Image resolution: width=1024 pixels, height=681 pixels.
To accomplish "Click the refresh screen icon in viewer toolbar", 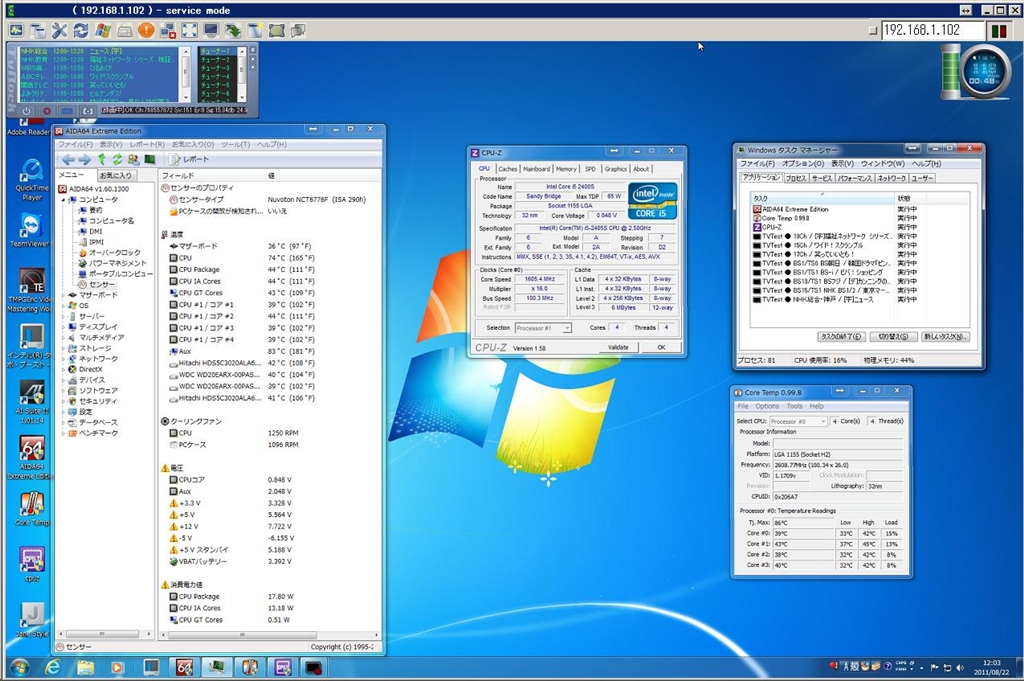I will [81, 30].
